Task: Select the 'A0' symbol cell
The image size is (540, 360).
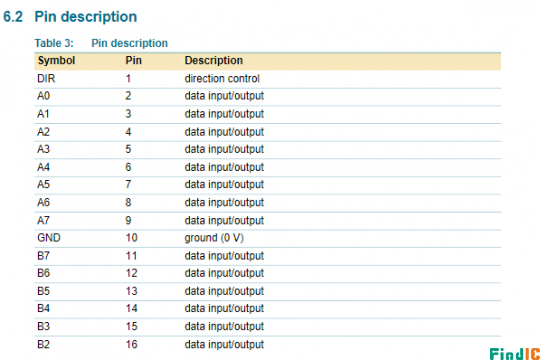Action: (43, 96)
